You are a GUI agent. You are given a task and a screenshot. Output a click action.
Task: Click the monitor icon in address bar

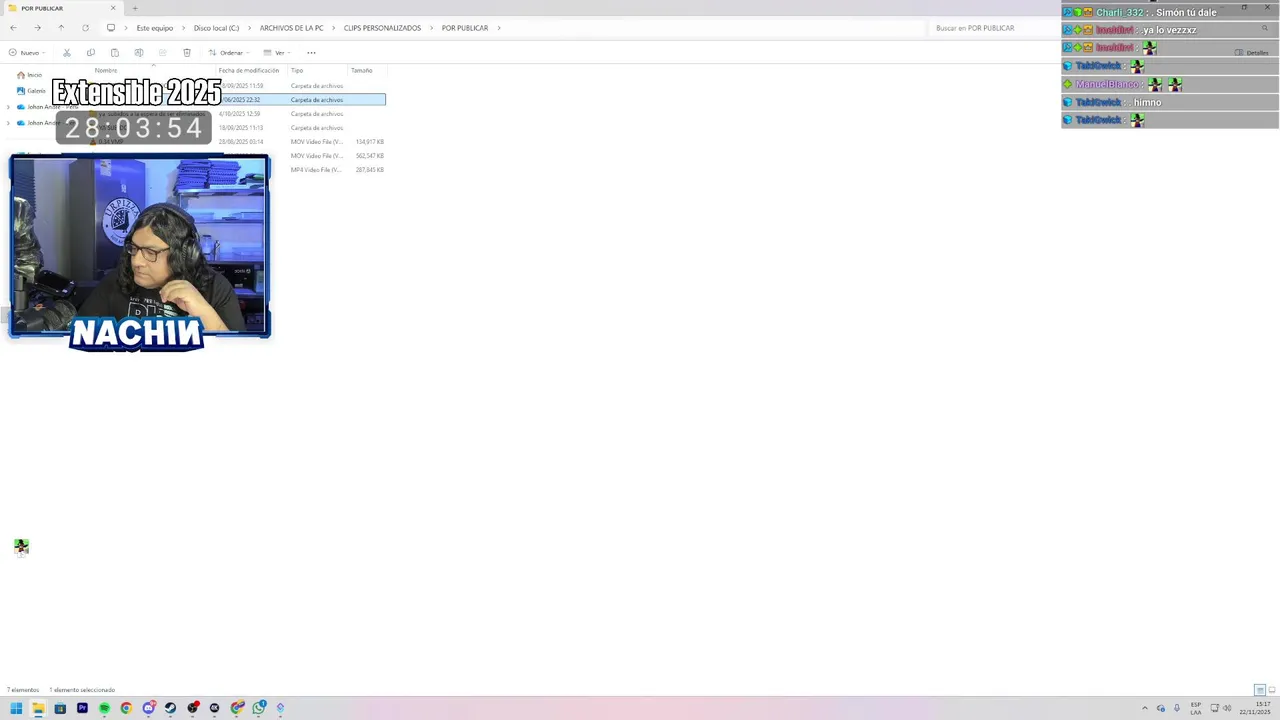tap(111, 28)
